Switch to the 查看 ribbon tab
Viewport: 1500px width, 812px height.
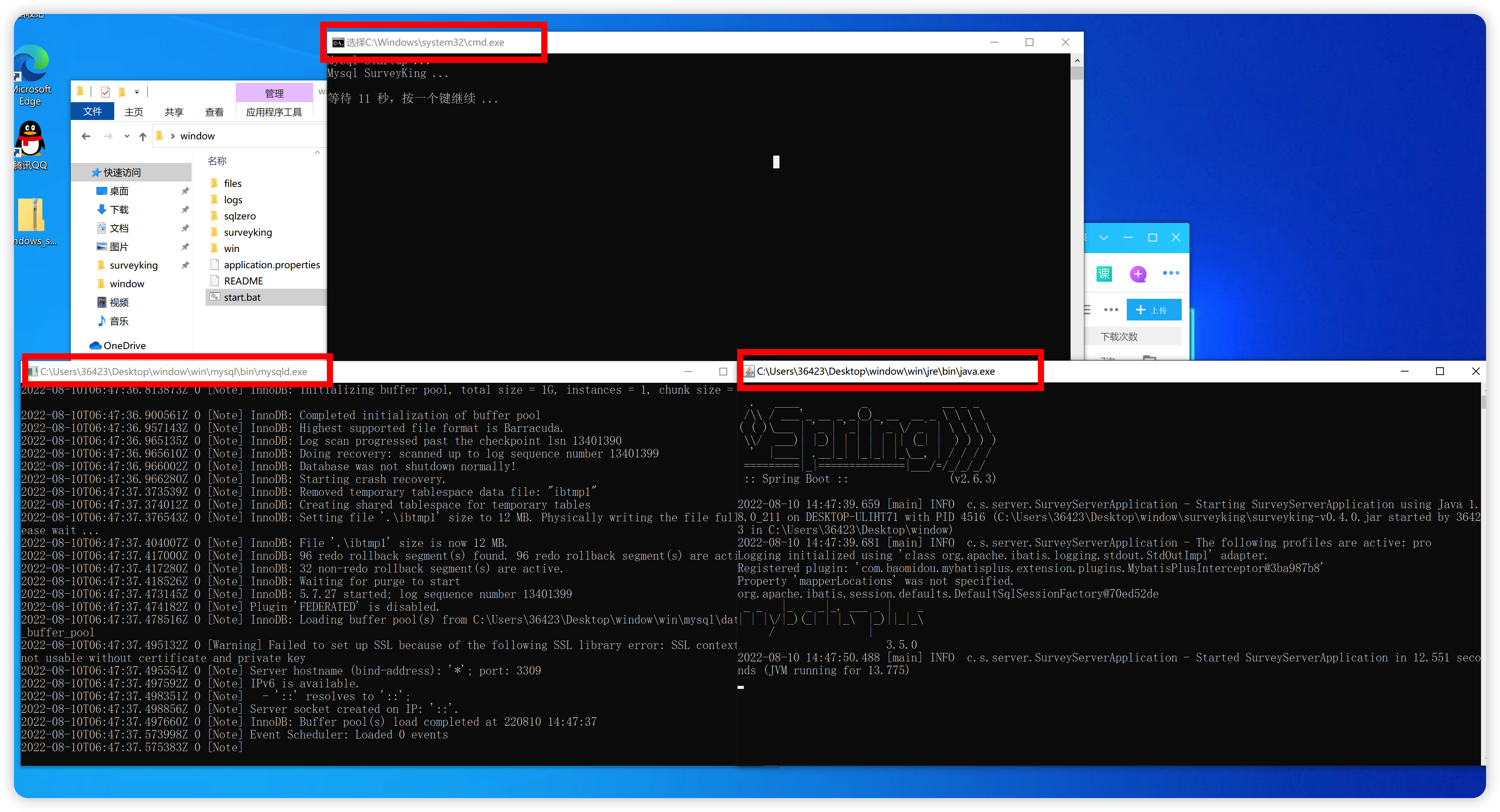coord(214,112)
